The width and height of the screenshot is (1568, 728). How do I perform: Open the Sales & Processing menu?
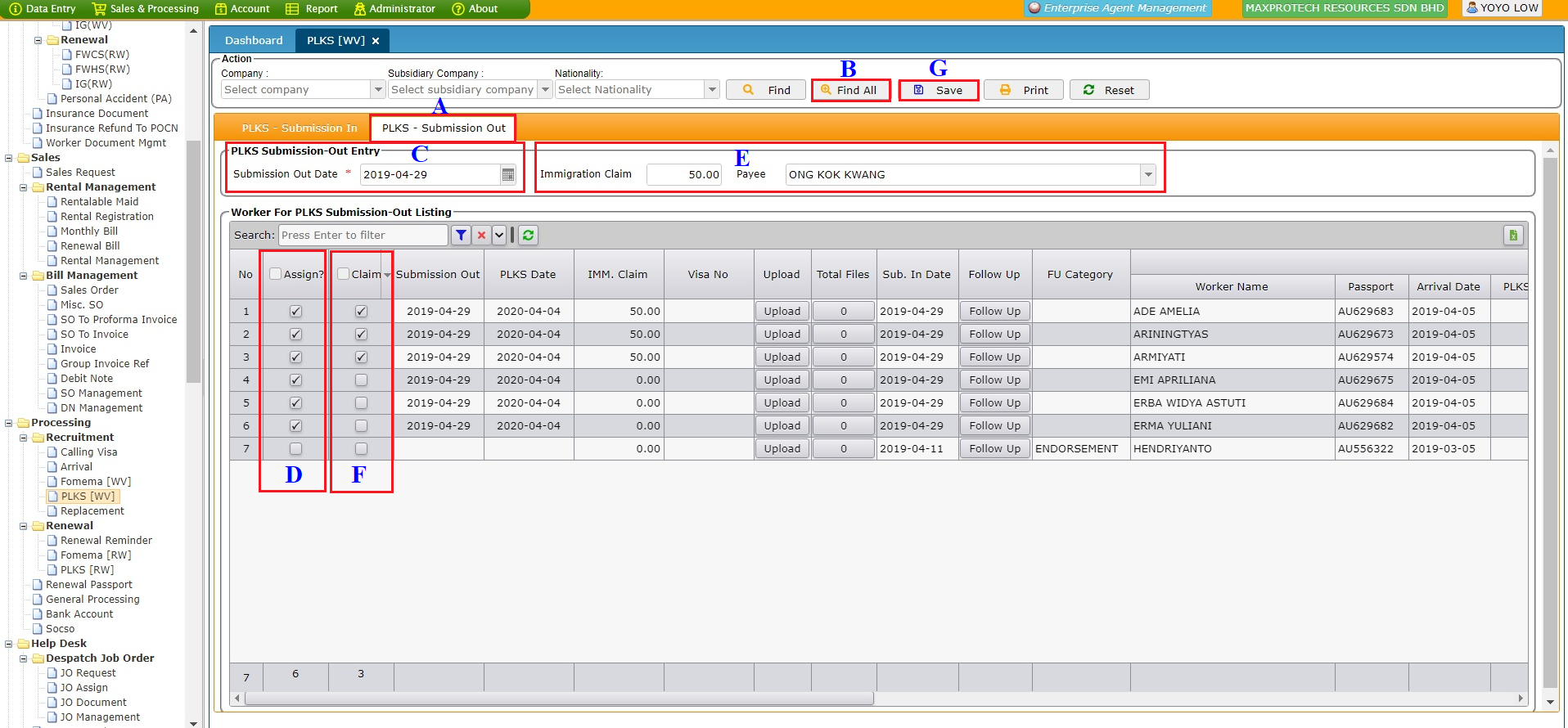pos(146,9)
